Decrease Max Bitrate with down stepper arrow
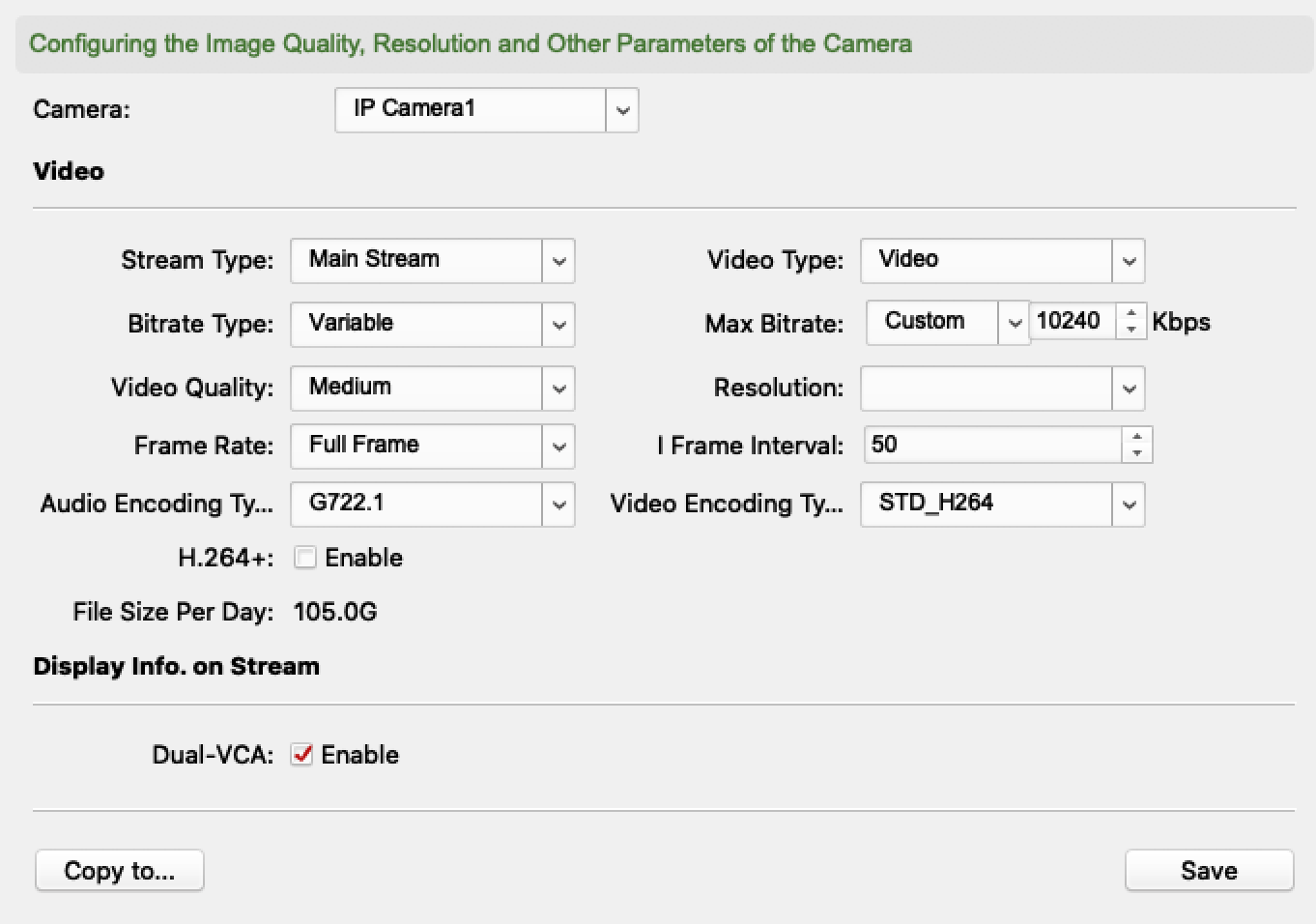This screenshot has height=924, width=1316. (x=1131, y=330)
